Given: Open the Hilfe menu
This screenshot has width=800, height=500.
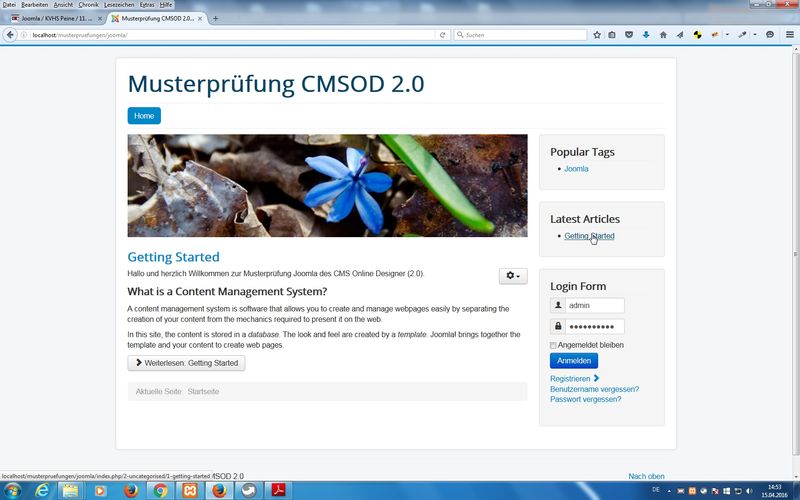Looking at the screenshot, I should pos(166,5).
